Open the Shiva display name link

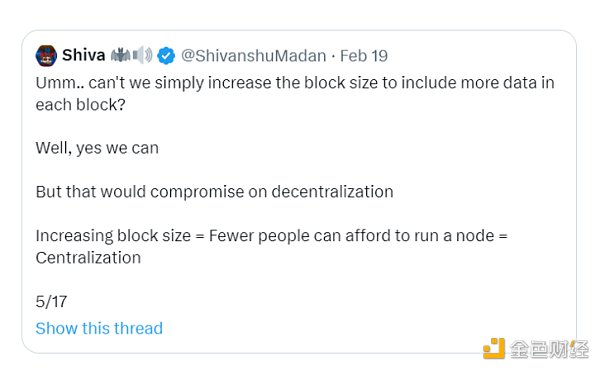pyautogui.click(x=83, y=55)
